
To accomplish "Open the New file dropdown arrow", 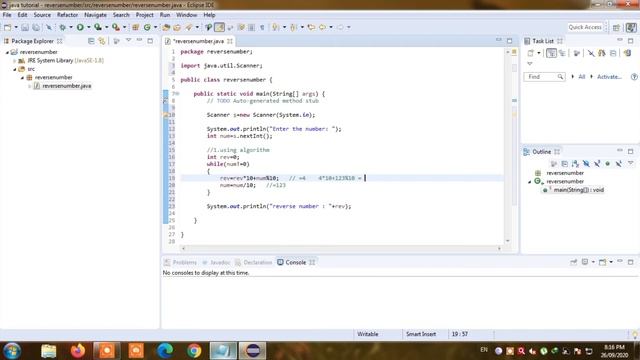I will coord(16,27).
